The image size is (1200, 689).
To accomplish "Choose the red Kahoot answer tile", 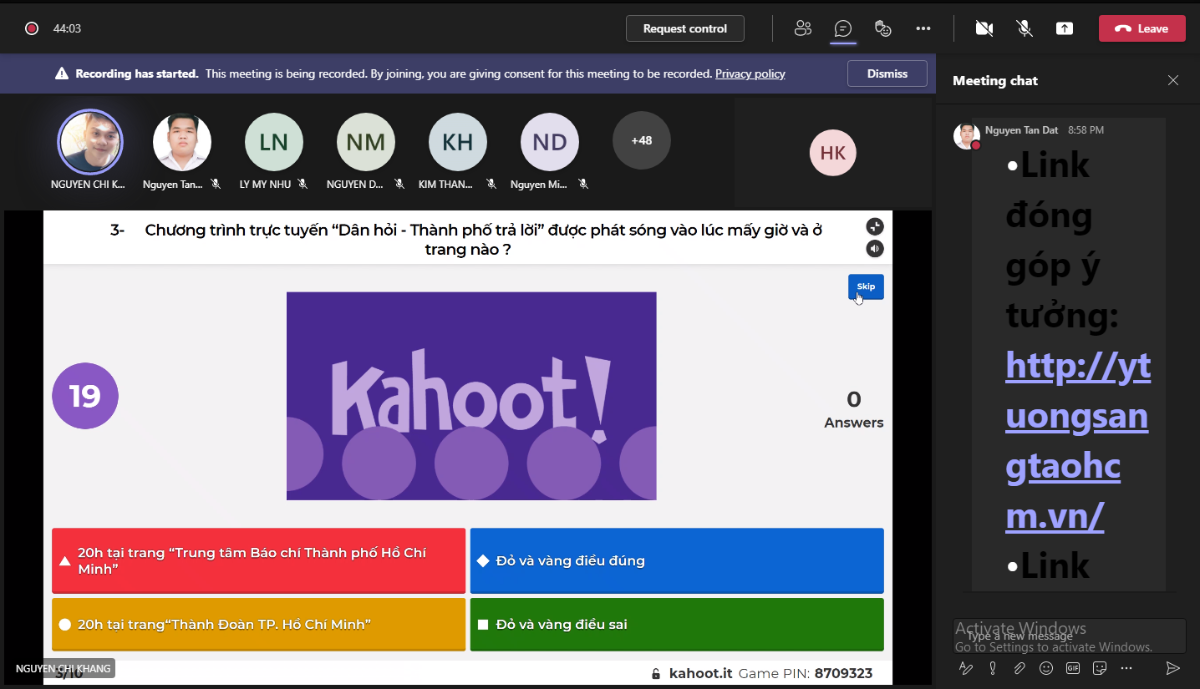I will point(259,561).
